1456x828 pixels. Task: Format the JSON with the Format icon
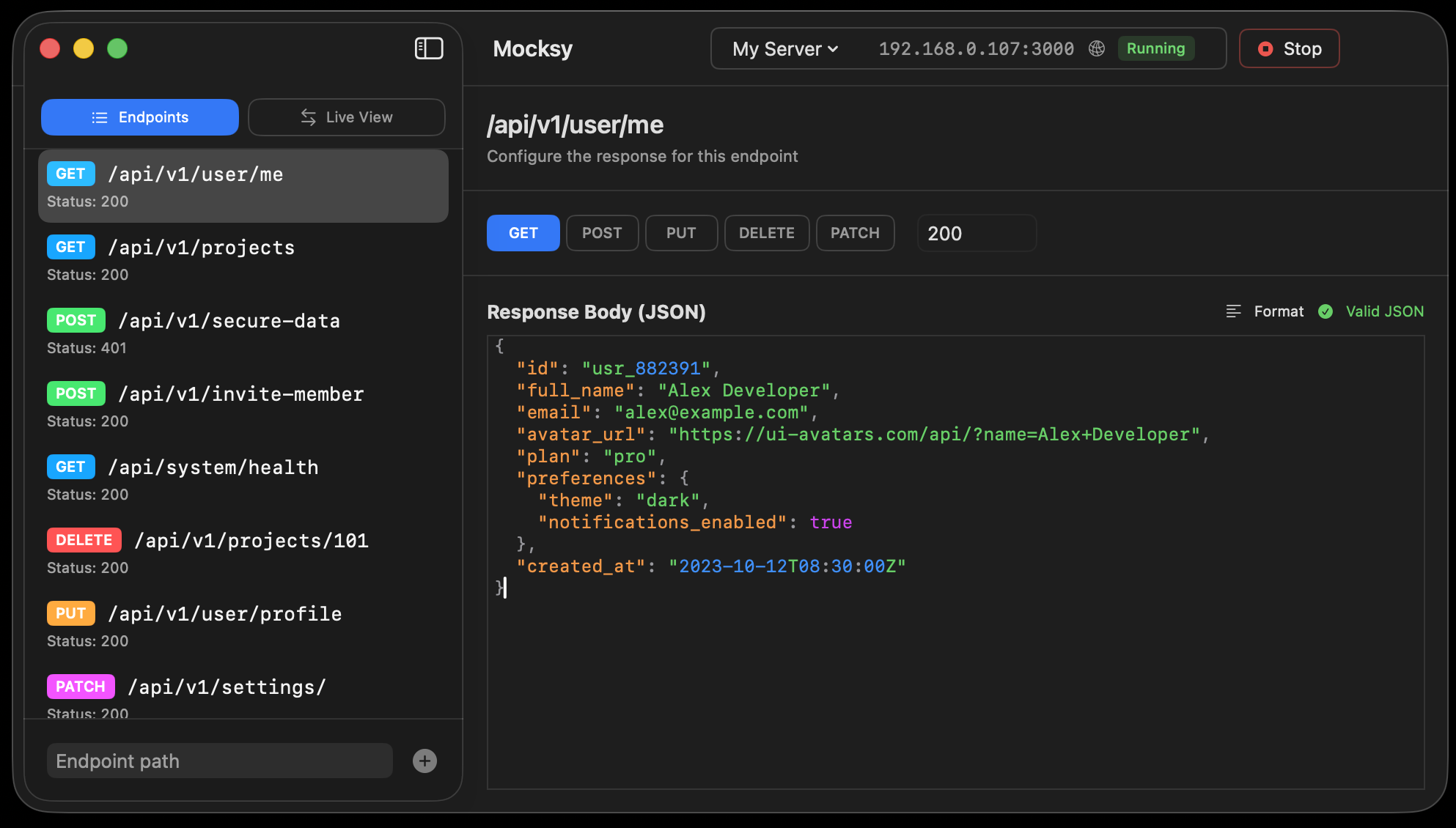1233,311
